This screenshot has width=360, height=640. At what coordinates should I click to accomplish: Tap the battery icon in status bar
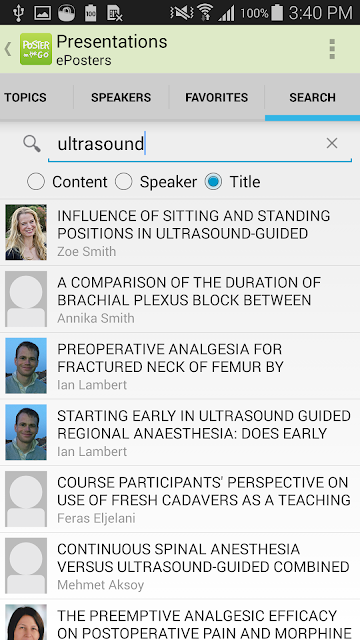[277, 13]
